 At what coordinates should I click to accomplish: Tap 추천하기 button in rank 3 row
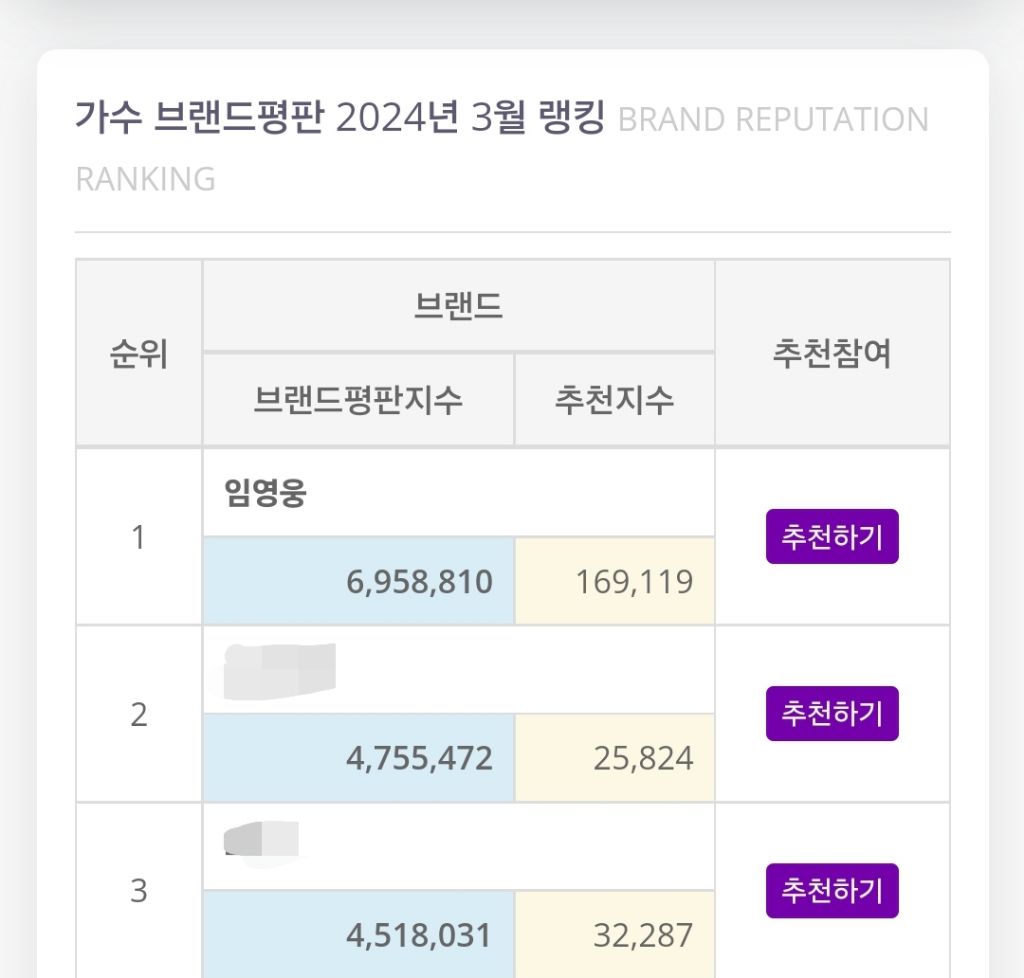[x=832, y=890]
